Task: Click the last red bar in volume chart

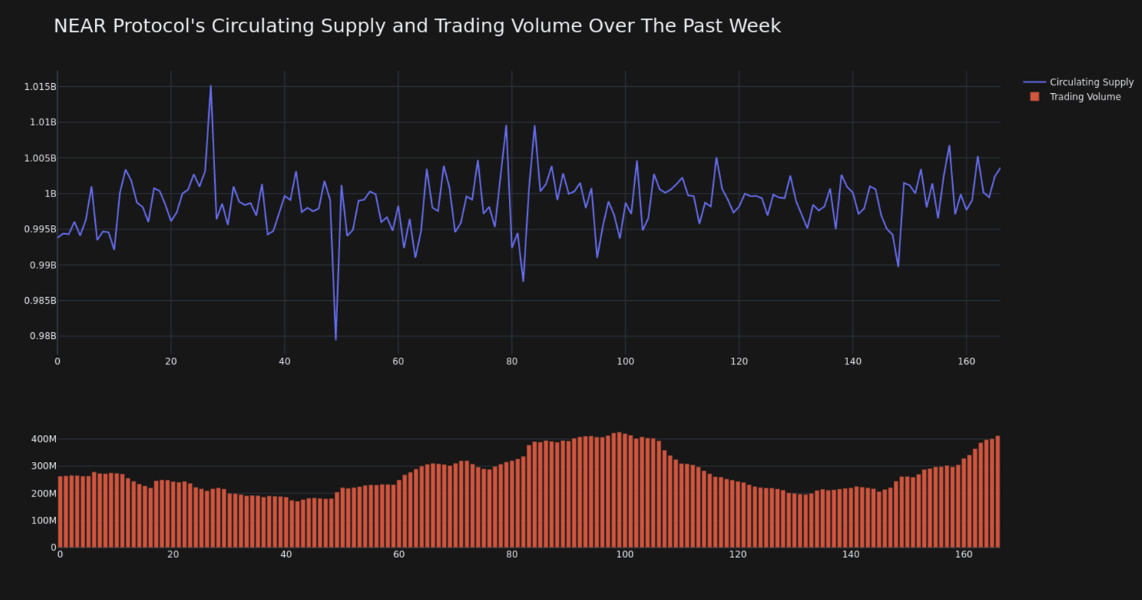Action: pos(998,492)
